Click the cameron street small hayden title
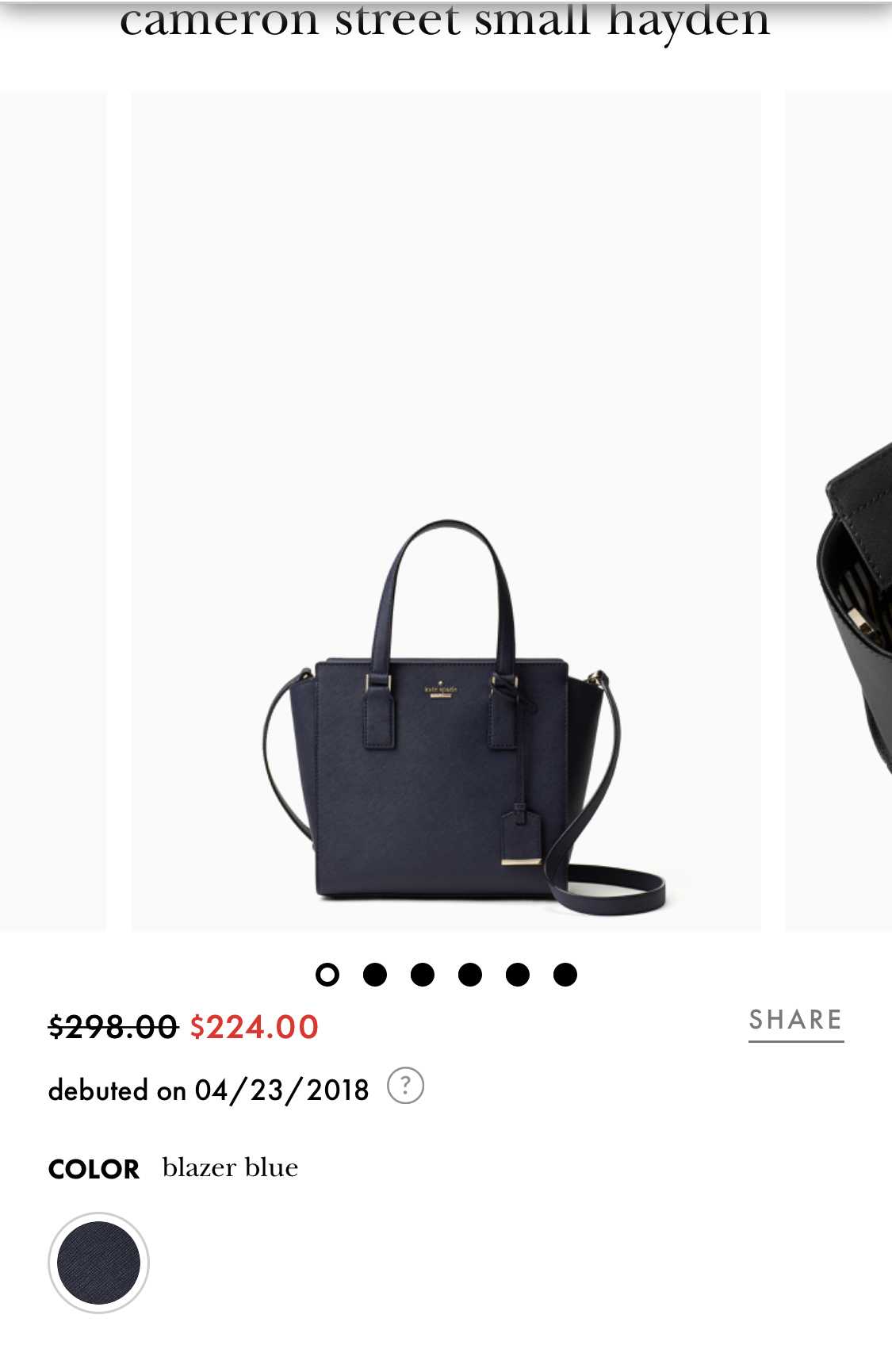 click(x=445, y=21)
